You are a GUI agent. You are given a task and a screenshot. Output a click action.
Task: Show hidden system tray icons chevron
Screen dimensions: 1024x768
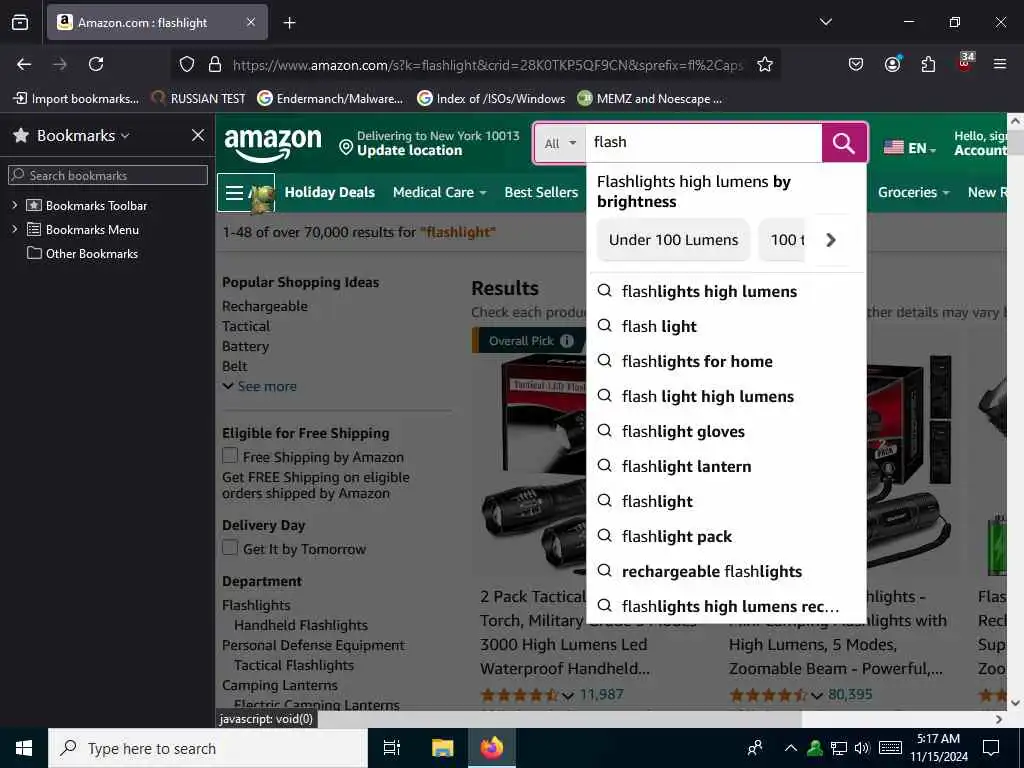pos(790,748)
